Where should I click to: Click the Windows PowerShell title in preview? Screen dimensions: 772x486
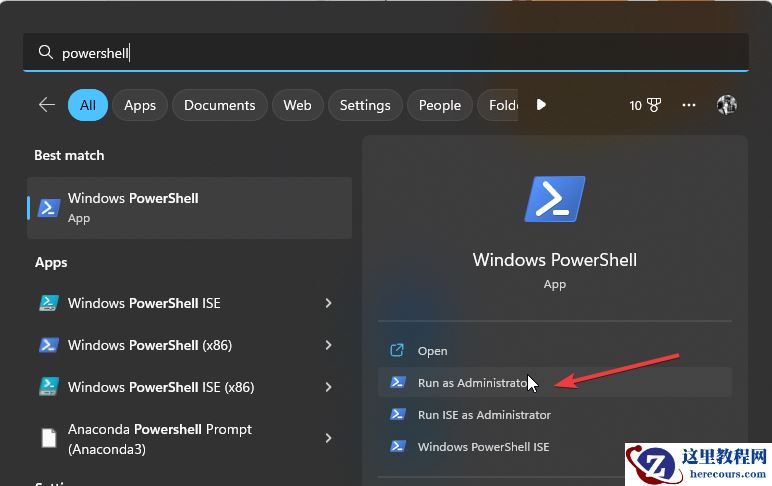click(x=555, y=259)
